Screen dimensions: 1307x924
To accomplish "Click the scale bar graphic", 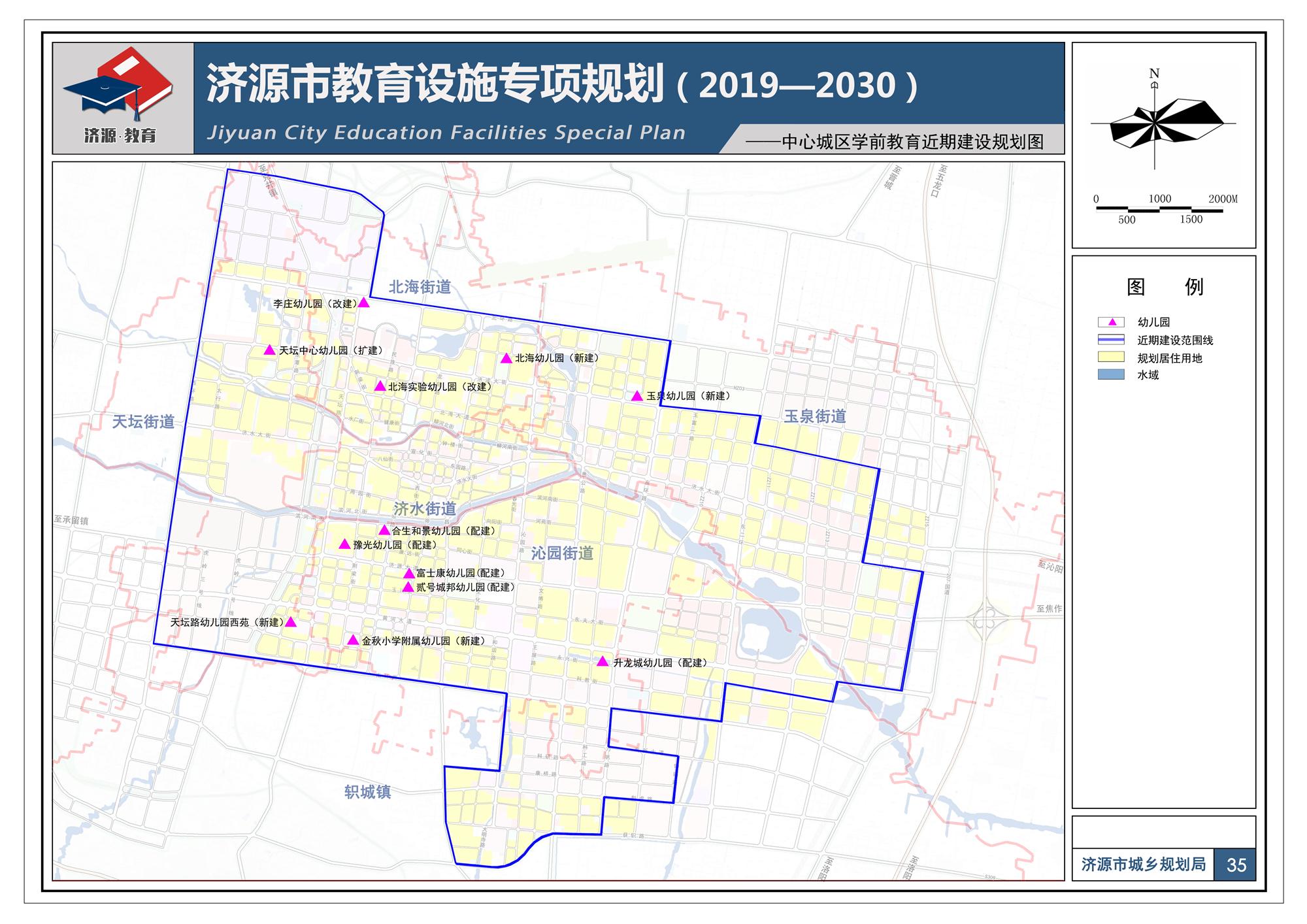I will 1159,209.
